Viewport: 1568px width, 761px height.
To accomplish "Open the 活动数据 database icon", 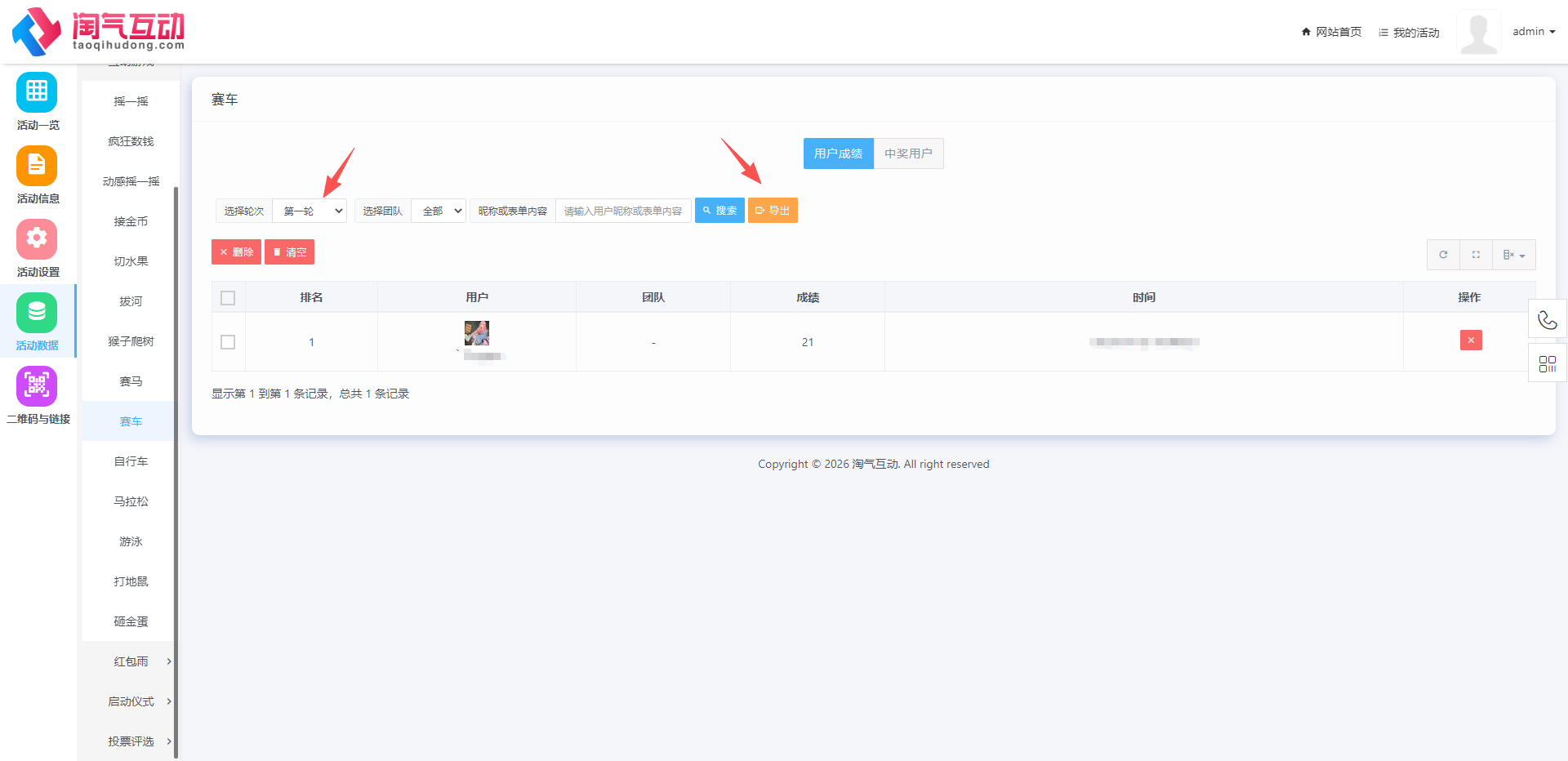I will click(37, 313).
